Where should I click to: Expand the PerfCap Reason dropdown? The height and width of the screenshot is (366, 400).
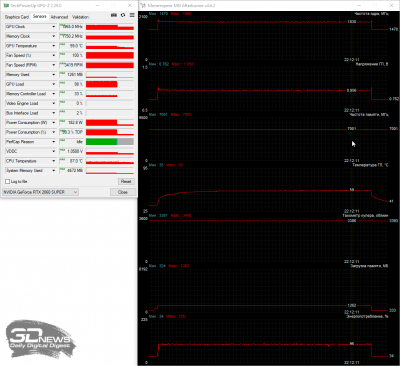53,142
